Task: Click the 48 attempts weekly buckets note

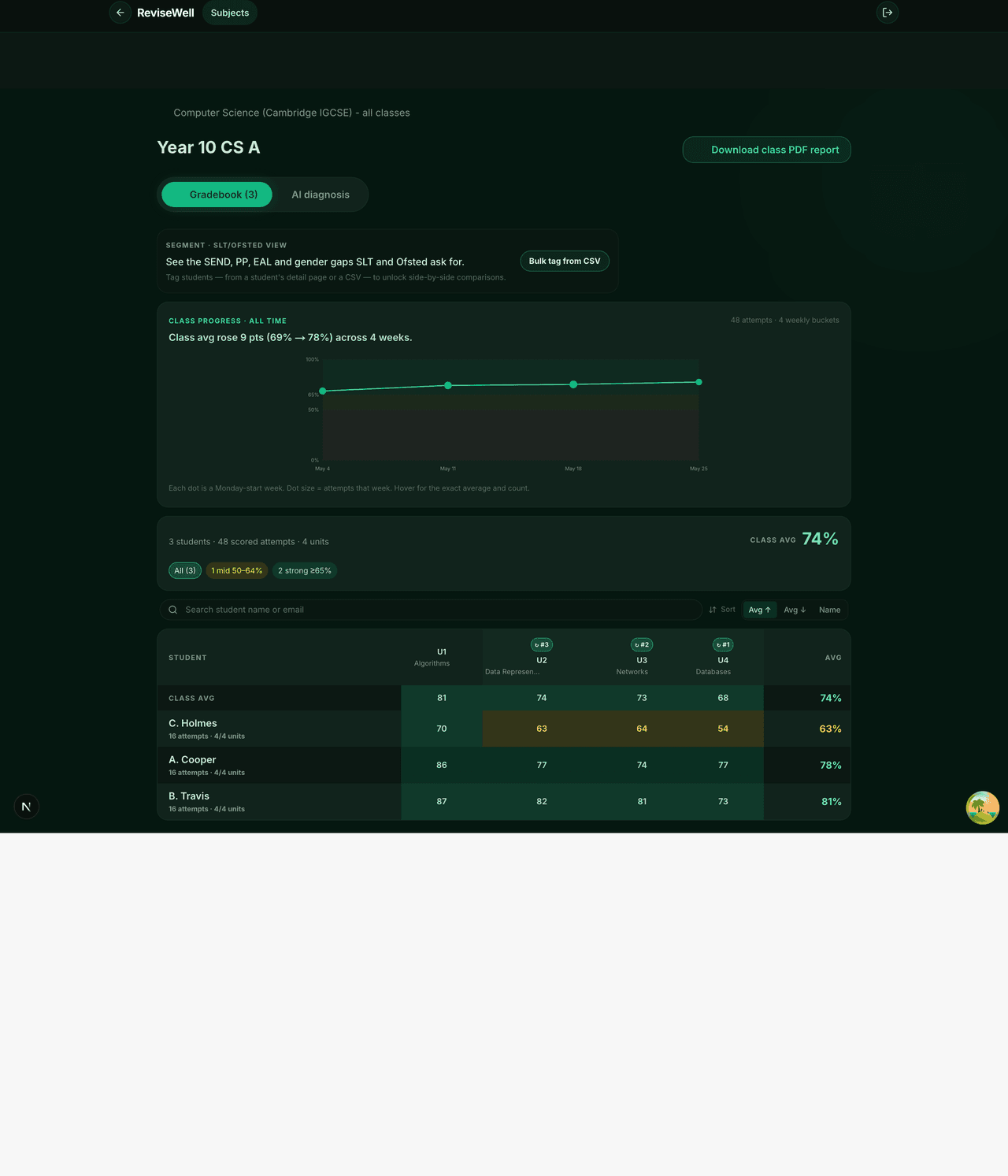Action: coord(784,320)
